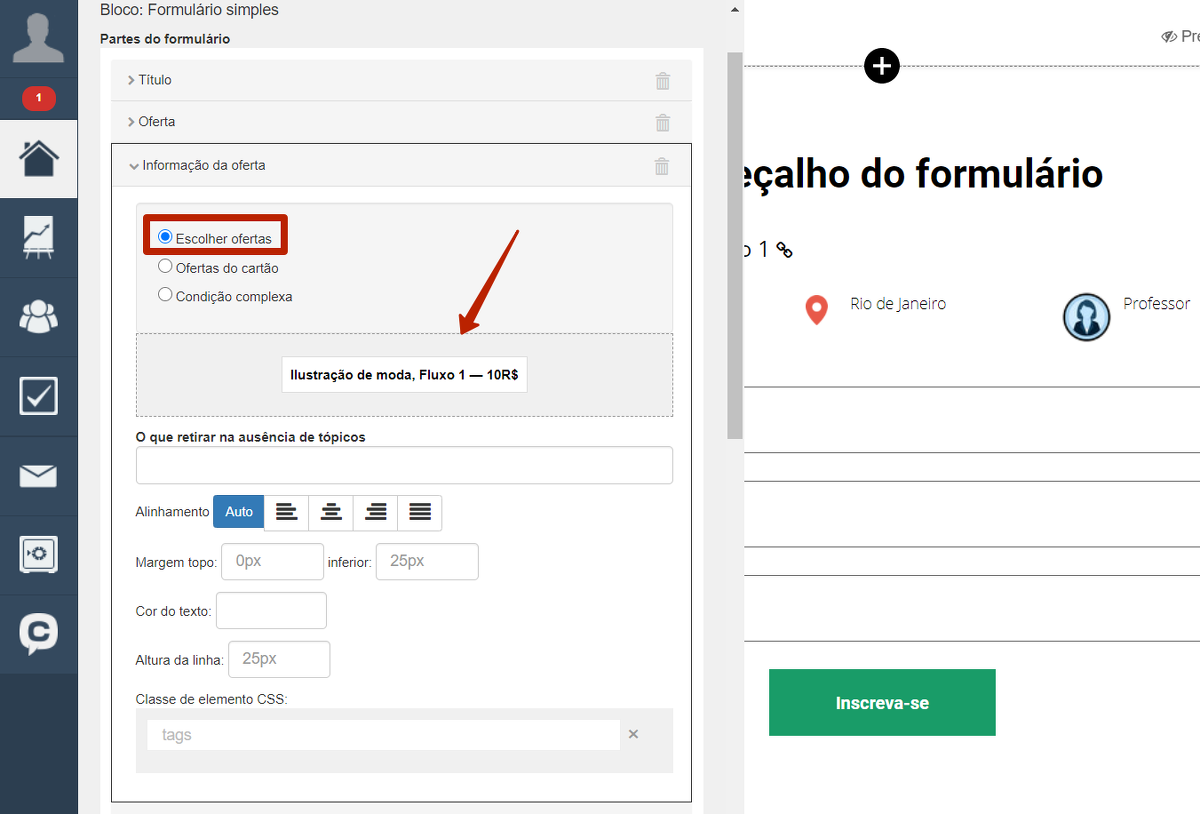Viewport: 1200px width, 814px height.
Task: Open the mail envelope sidebar icon
Action: point(39,476)
